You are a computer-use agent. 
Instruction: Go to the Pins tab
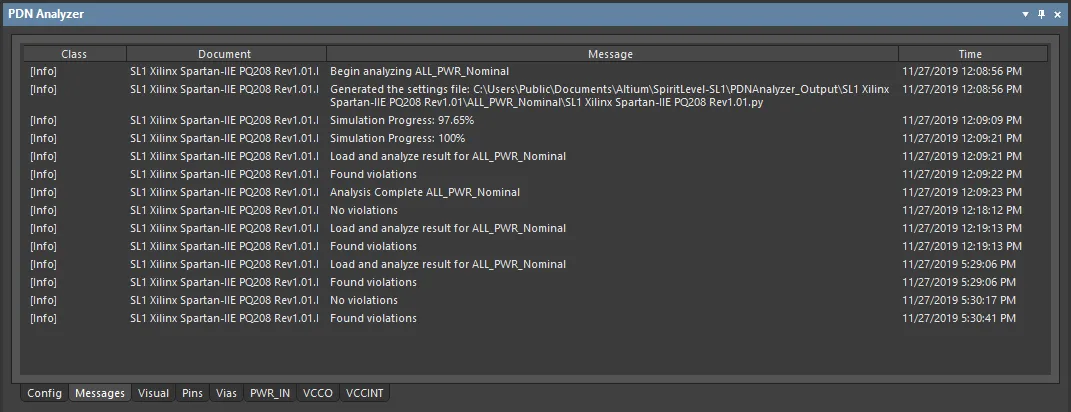pos(192,393)
